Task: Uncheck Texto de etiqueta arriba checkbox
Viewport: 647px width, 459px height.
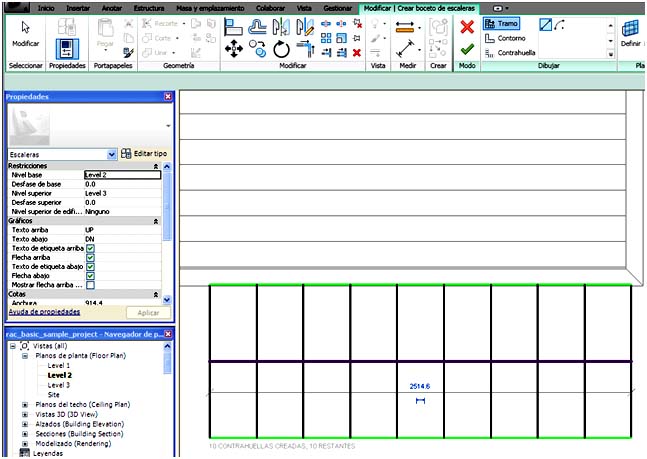Action: click(x=90, y=248)
